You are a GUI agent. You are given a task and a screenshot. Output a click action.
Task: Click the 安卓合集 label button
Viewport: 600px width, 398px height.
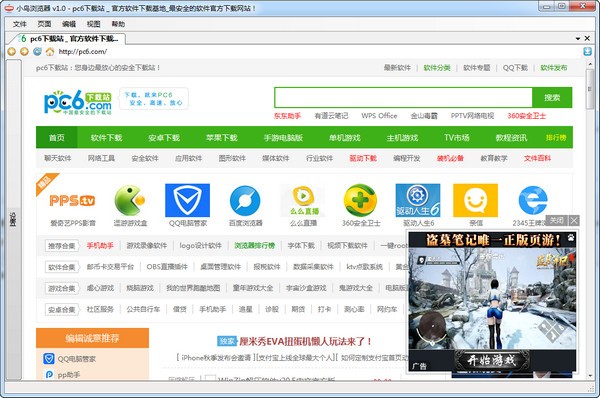click(x=62, y=309)
